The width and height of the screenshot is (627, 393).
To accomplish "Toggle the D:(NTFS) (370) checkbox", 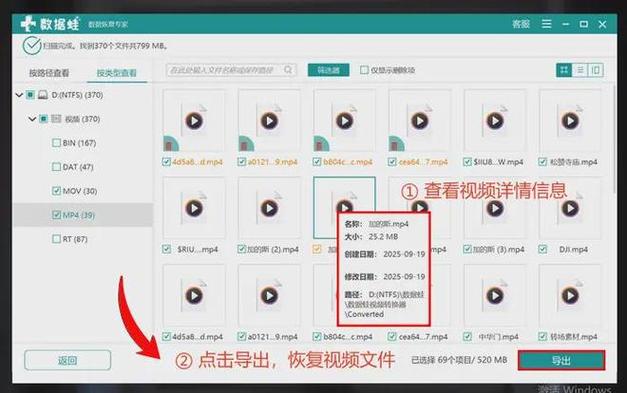I will click(30, 95).
